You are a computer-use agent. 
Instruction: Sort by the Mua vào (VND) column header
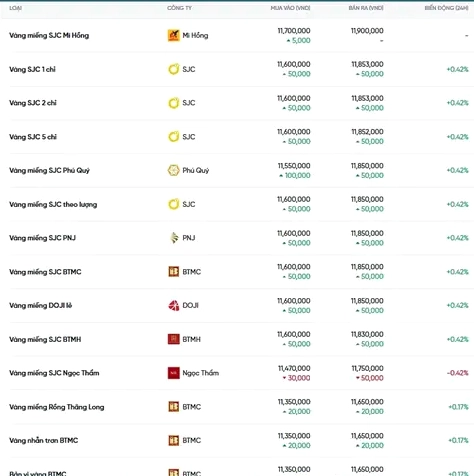290,8
